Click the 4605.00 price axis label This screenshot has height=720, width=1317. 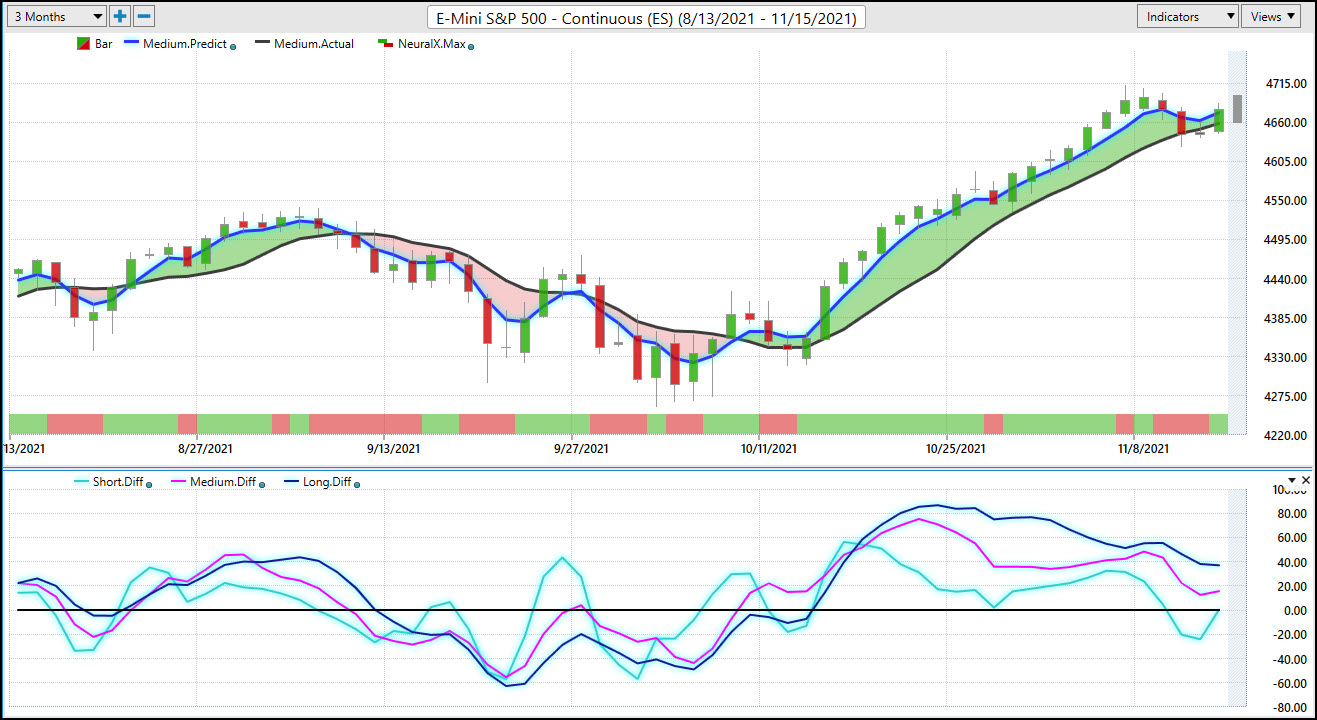1286,162
